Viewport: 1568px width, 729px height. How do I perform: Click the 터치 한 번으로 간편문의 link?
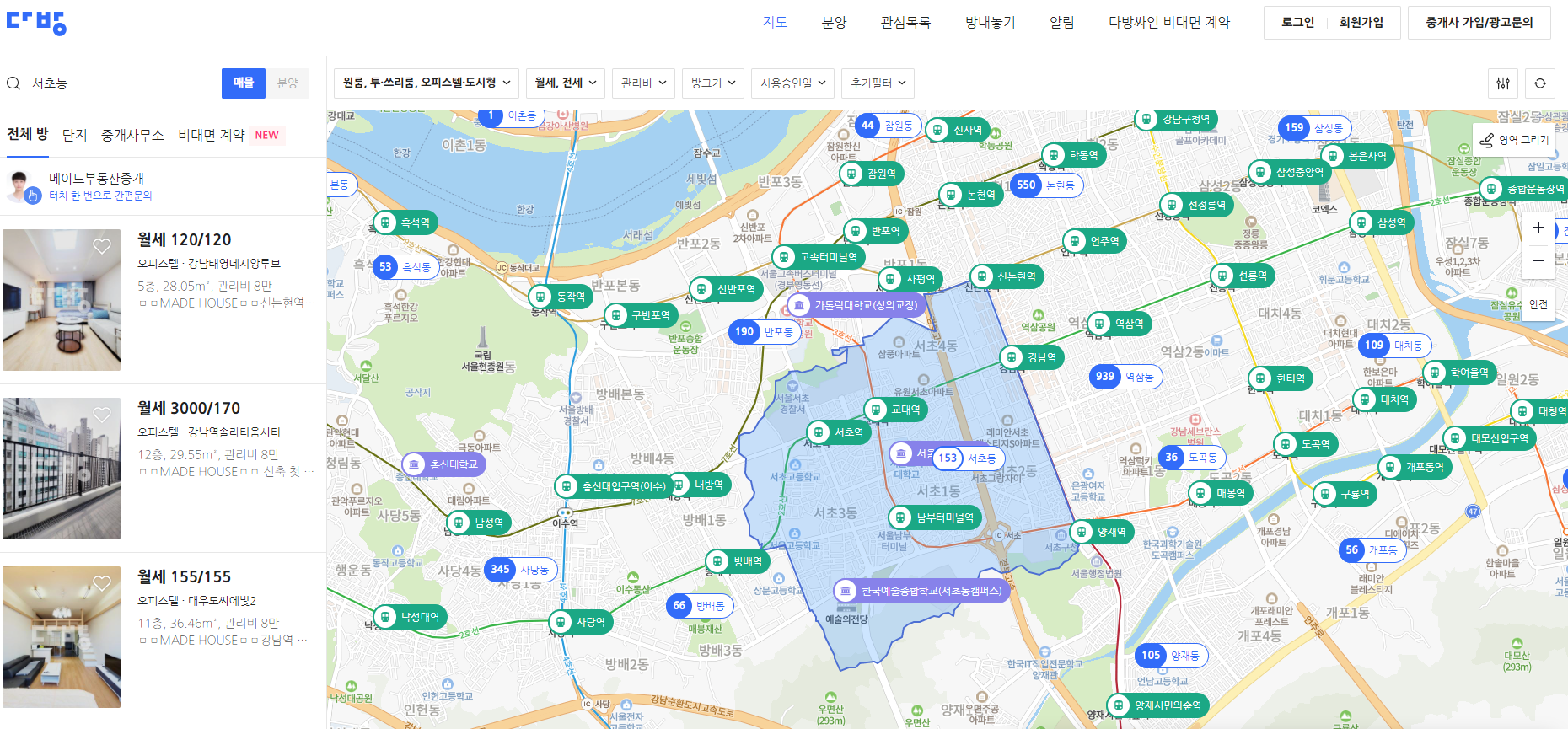point(100,196)
